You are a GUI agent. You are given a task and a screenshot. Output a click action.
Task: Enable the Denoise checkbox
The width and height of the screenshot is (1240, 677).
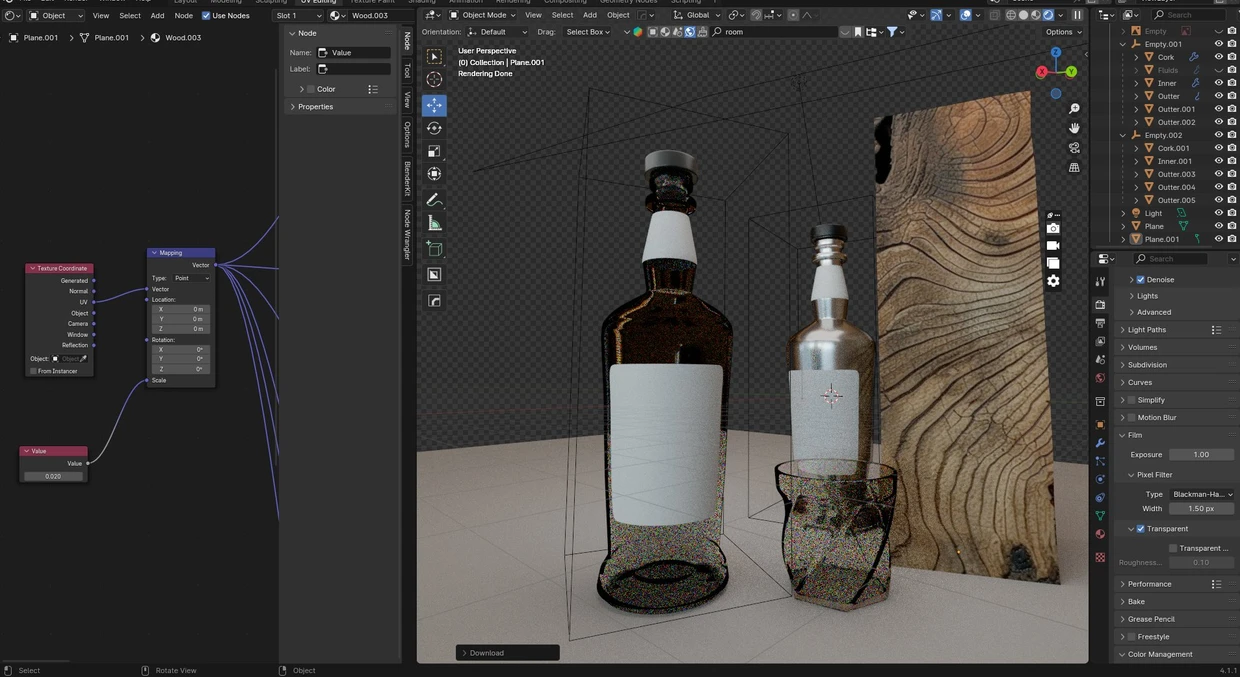tap(1140, 279)
